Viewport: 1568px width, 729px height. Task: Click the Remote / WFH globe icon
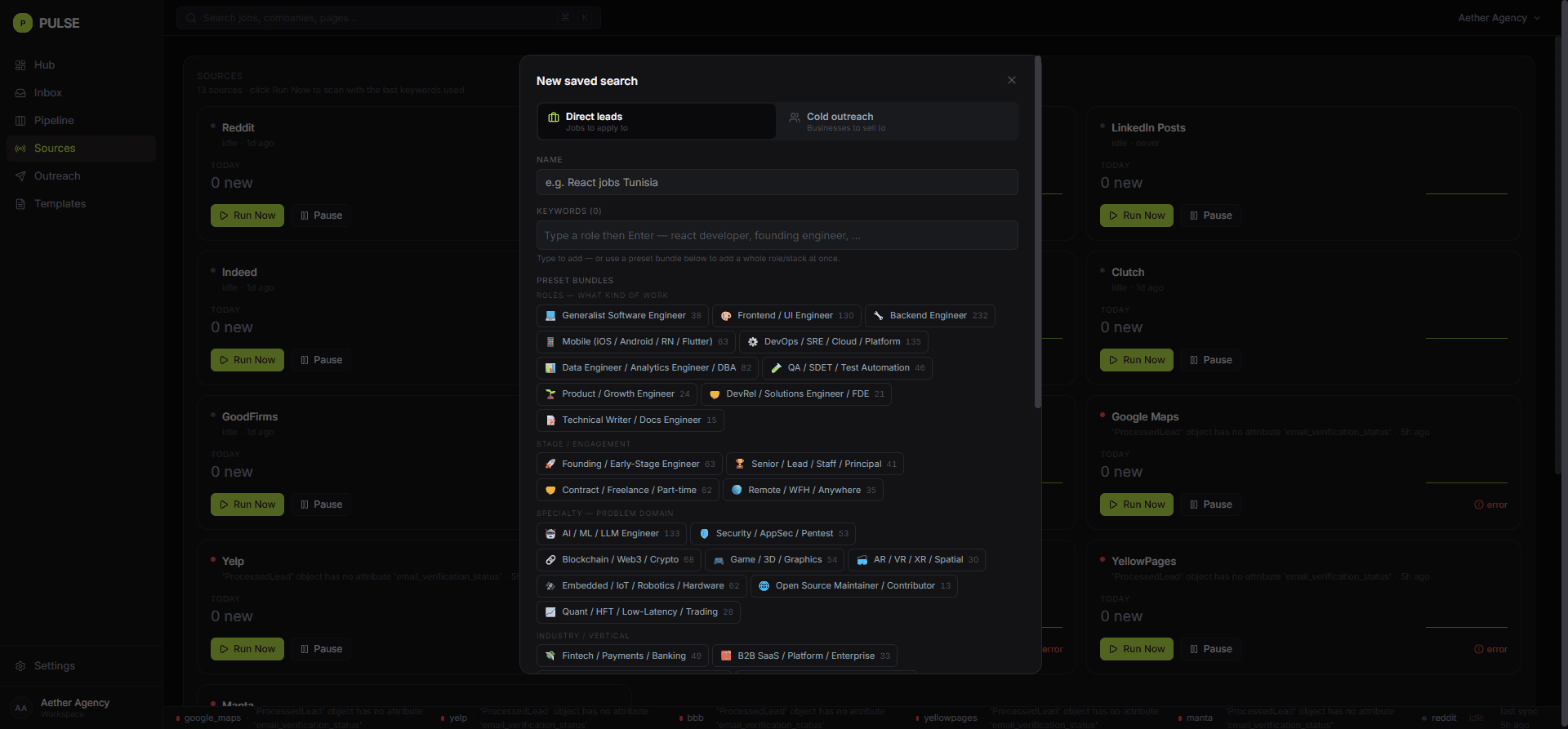(x=737, y=491)
